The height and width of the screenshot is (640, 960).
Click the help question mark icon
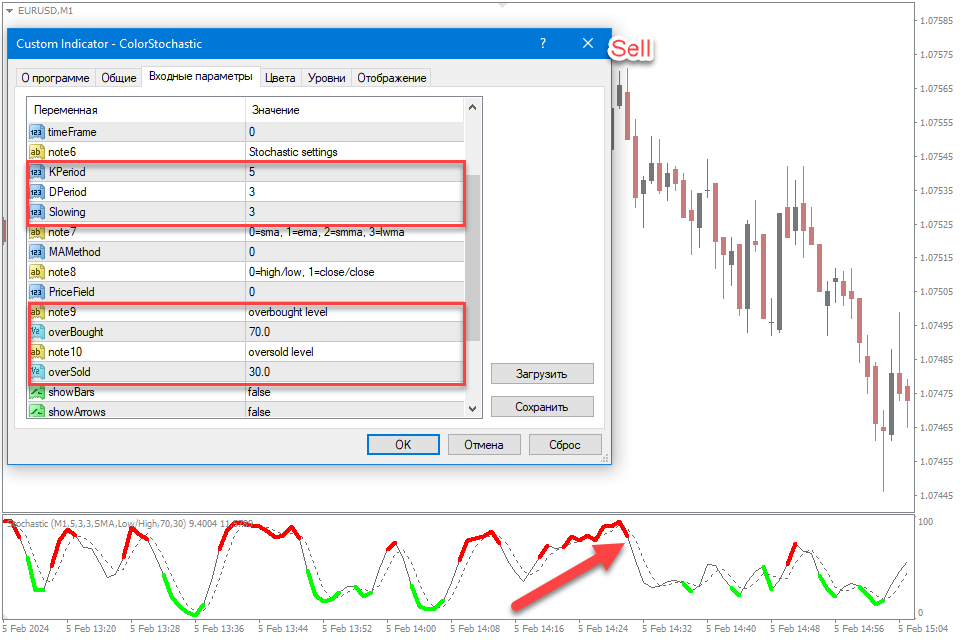543,44
